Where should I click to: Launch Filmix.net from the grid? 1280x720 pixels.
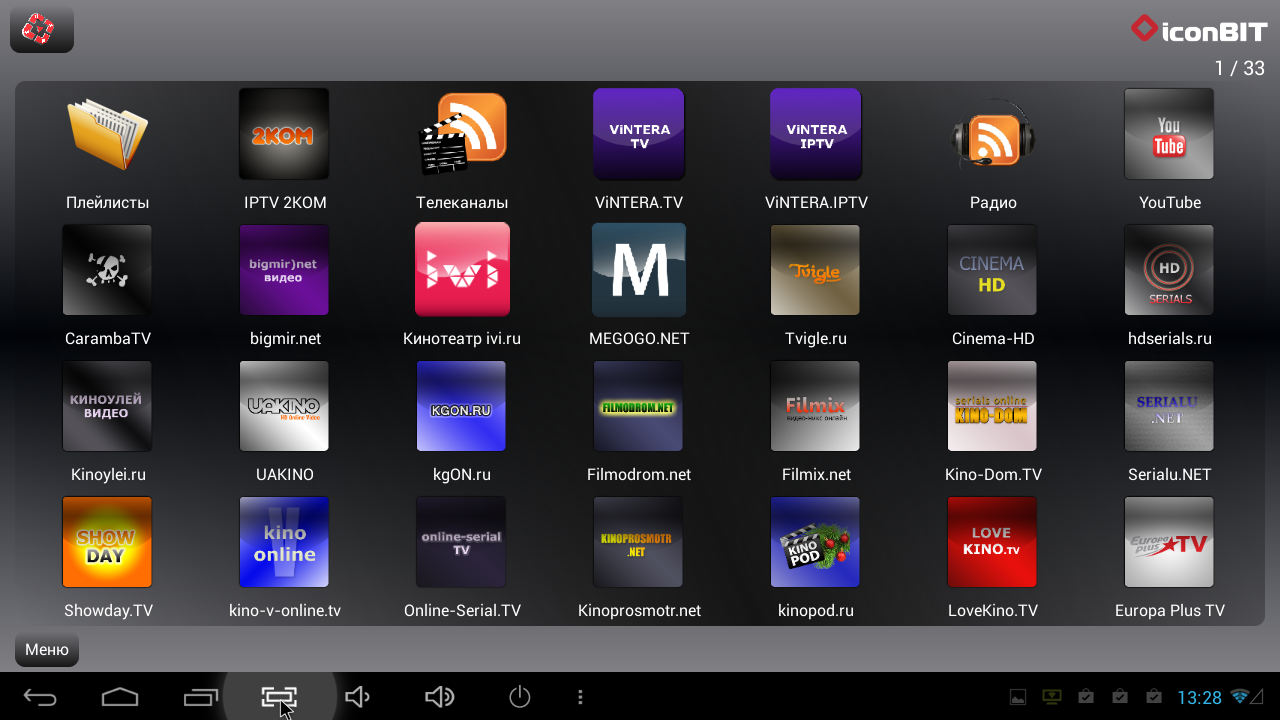point(815,406)
